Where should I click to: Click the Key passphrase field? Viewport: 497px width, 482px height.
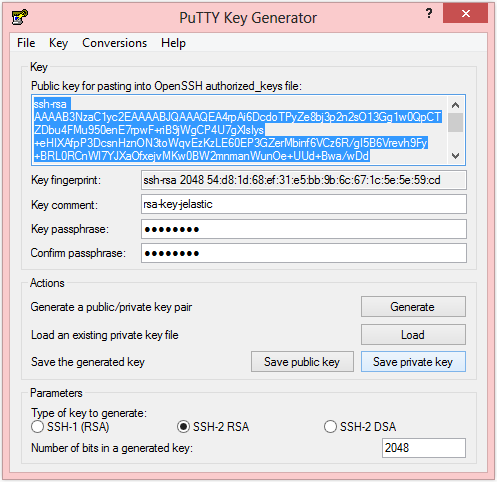click(304, 229)
